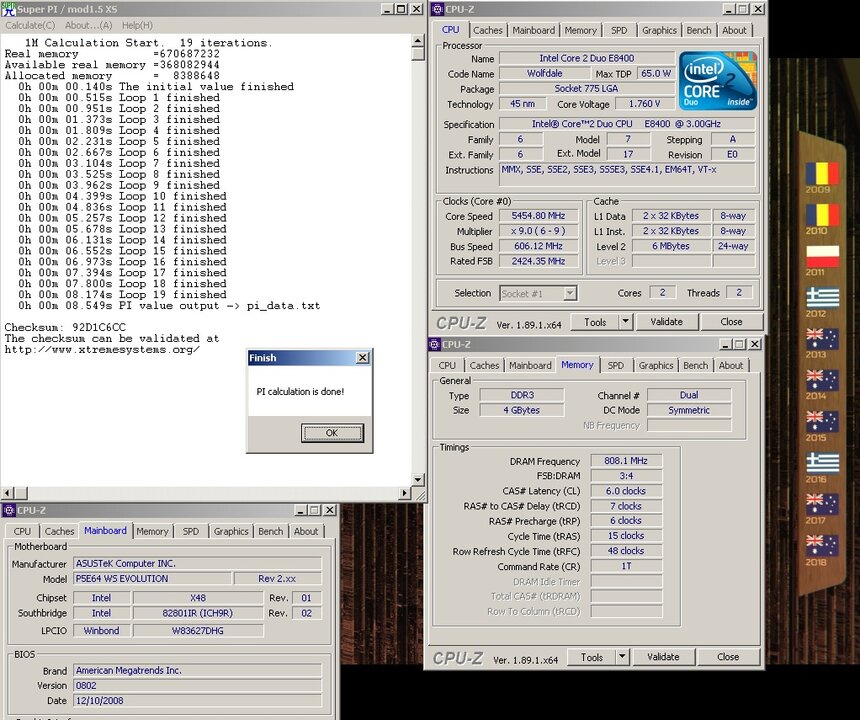Click the Core Speed value 5454.80 MHz
The image size is (860, 720).
pyautogui.click(x=538, y=216)
